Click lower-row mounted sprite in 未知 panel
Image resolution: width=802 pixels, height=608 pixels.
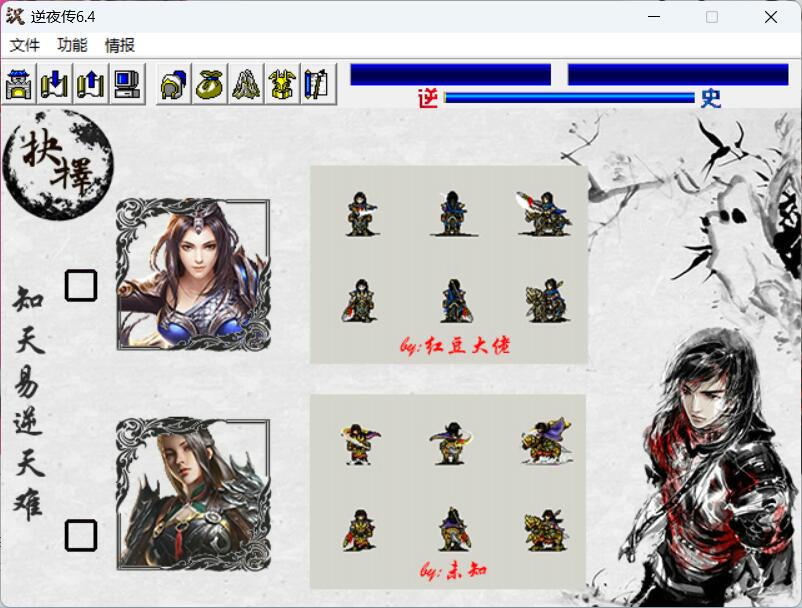[x=545, y=530]
